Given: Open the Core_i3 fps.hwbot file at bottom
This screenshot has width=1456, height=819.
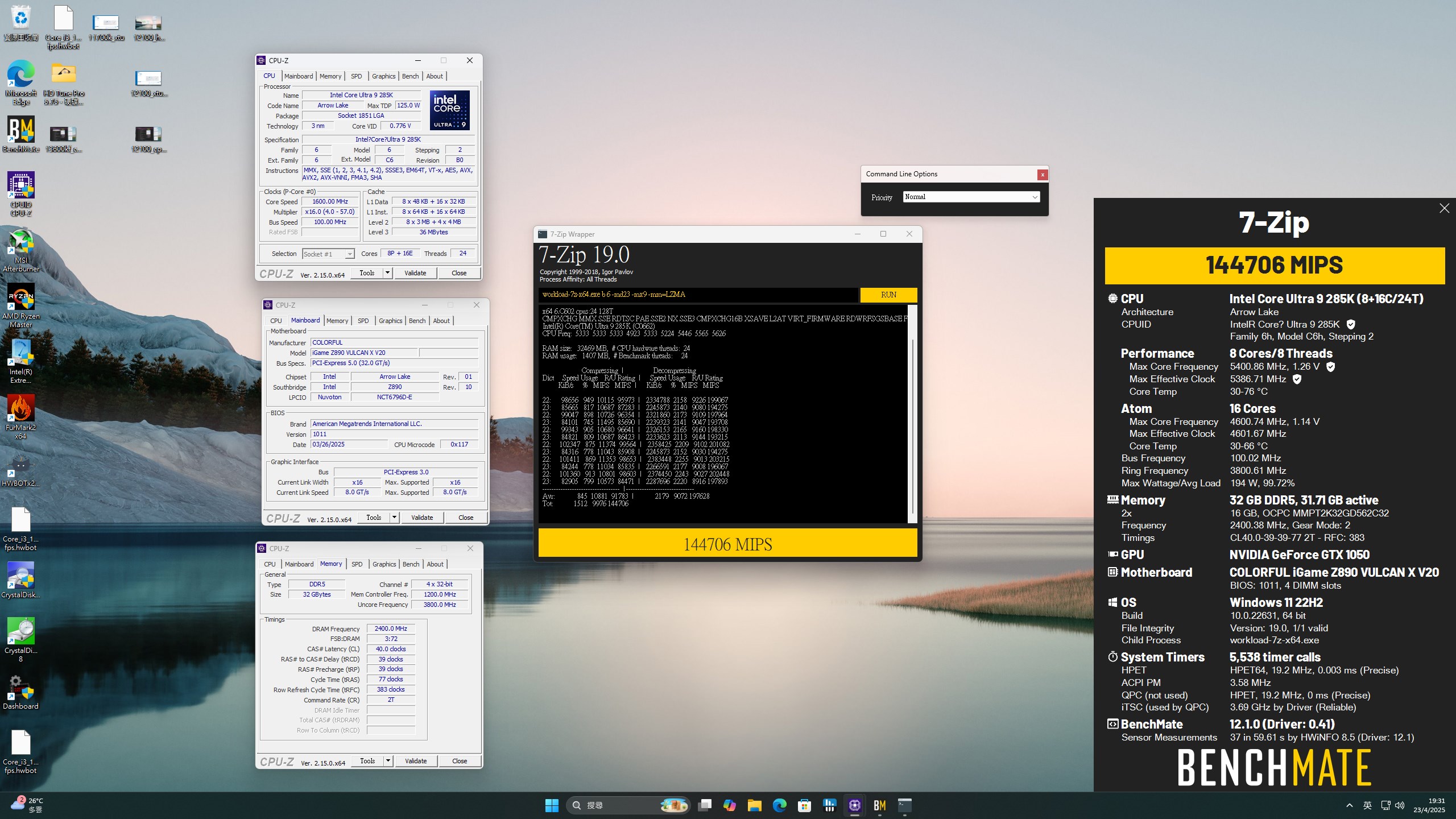Looking at the screenshot, I should coord(21,752).
